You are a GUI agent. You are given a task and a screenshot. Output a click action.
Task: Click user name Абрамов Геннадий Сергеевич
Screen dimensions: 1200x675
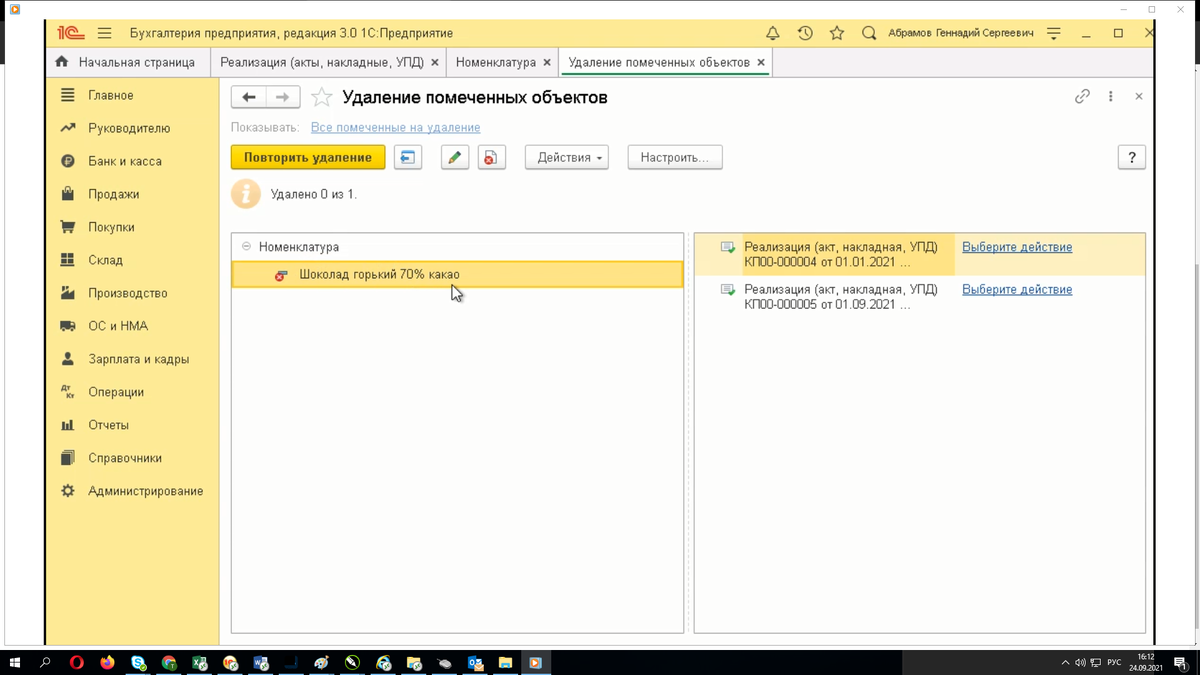[x=961, y=33]
